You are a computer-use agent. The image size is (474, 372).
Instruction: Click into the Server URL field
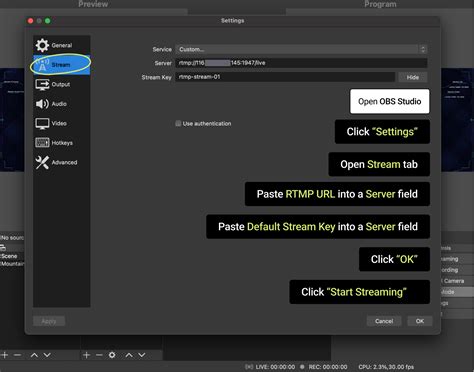(301, 63)
